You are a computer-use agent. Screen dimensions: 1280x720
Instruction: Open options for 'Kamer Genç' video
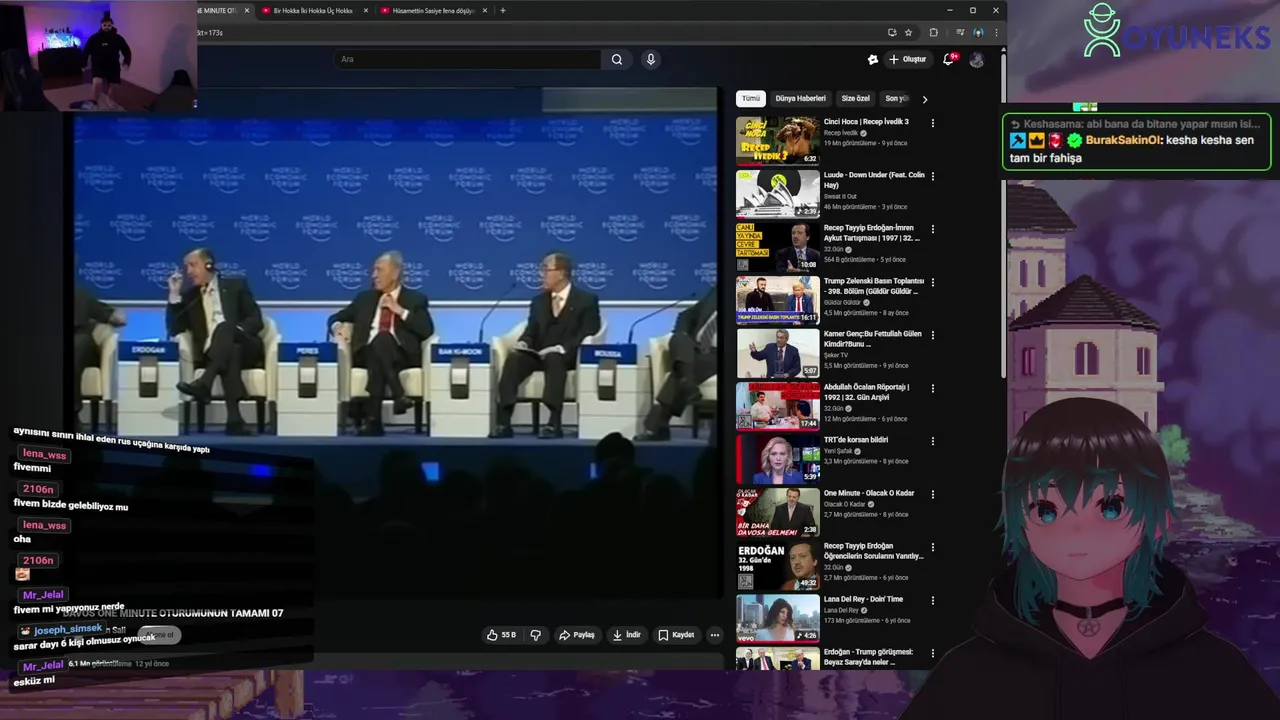click(x=933, y=335)
